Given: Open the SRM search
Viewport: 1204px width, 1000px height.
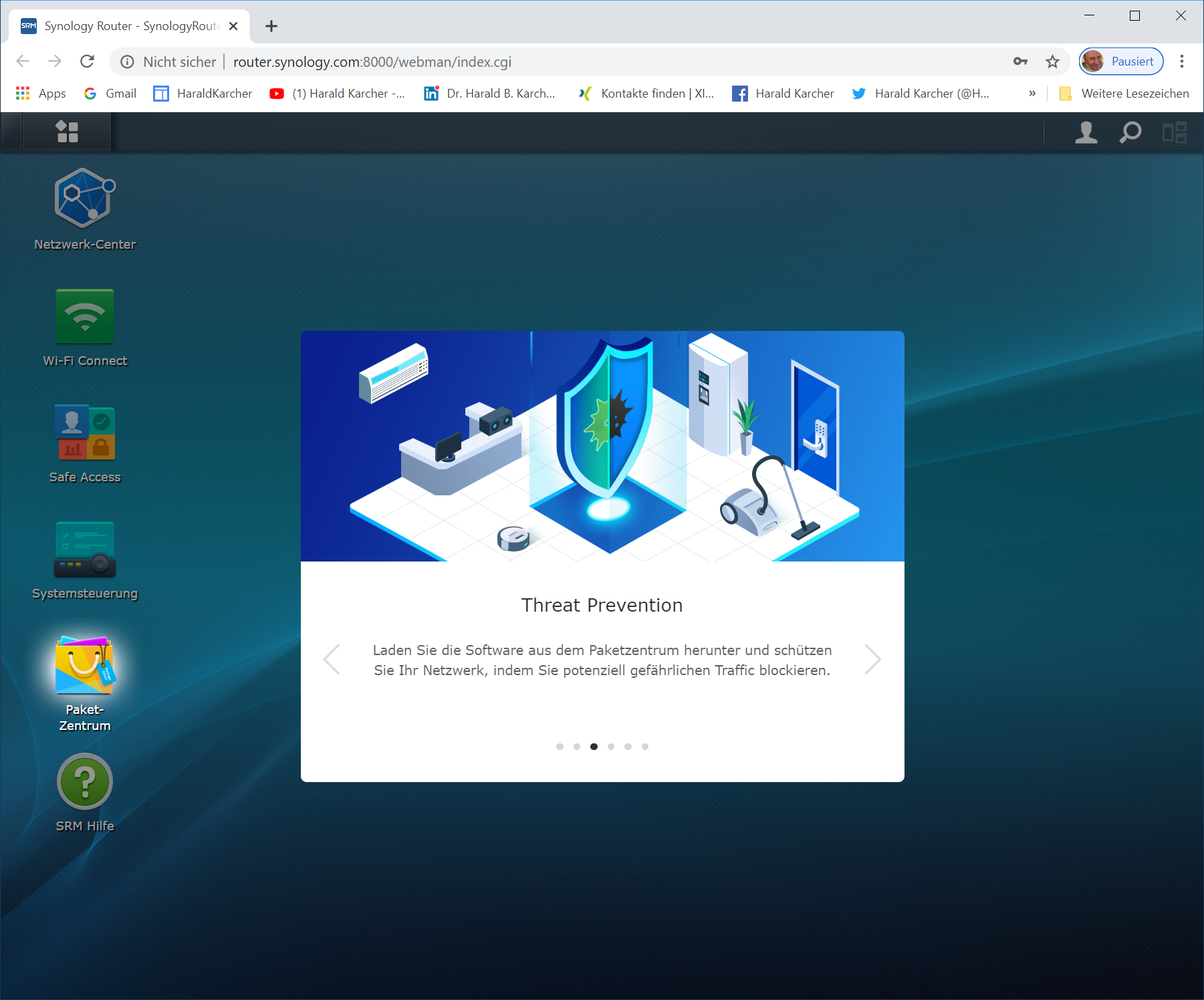Looking at the screenshot, I should 1130,132.
